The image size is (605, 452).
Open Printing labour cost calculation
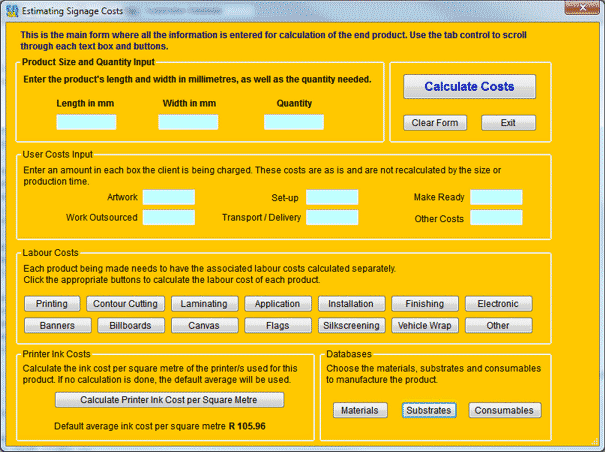point(52,304)
